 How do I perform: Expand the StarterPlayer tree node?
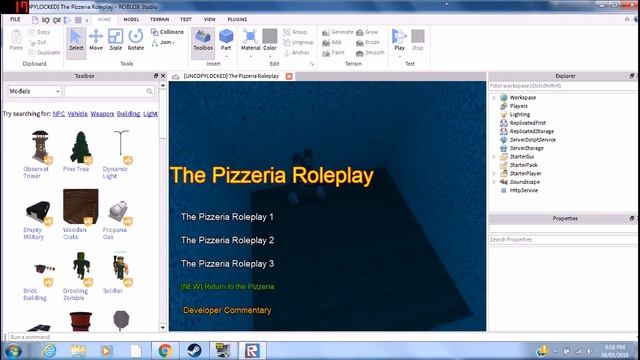point(494,173)
